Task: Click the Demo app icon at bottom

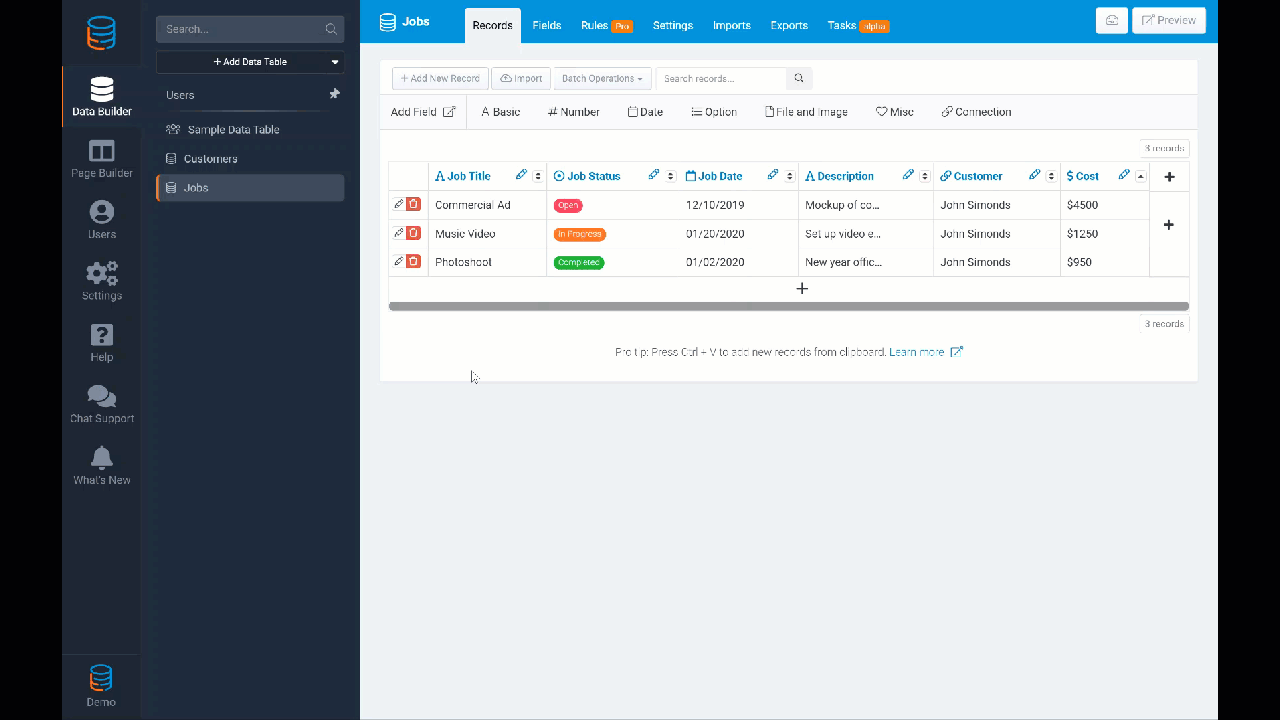Action: (101, 685)
